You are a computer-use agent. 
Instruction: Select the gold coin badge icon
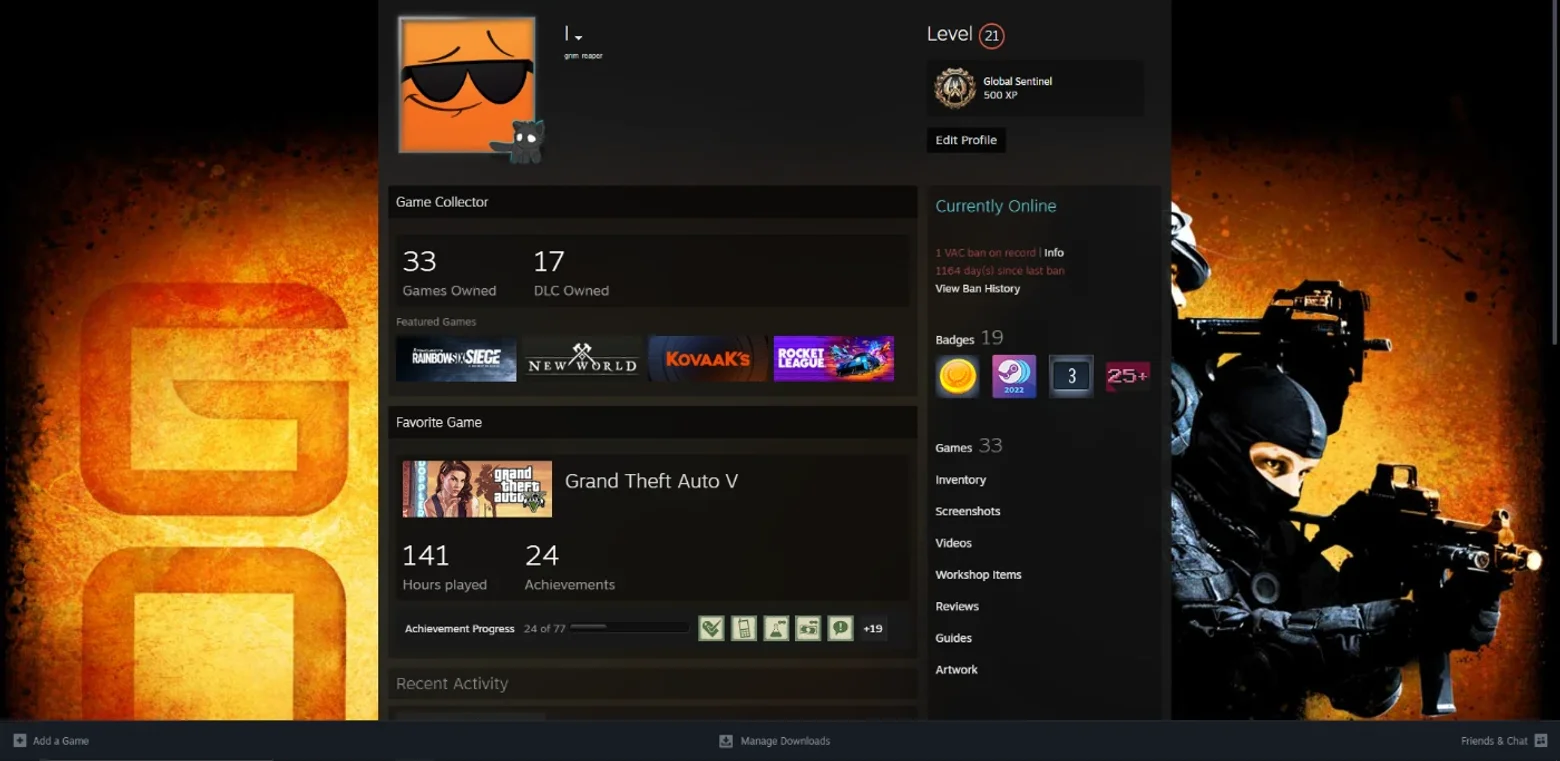pyautogui.click(x=957, y=377)
